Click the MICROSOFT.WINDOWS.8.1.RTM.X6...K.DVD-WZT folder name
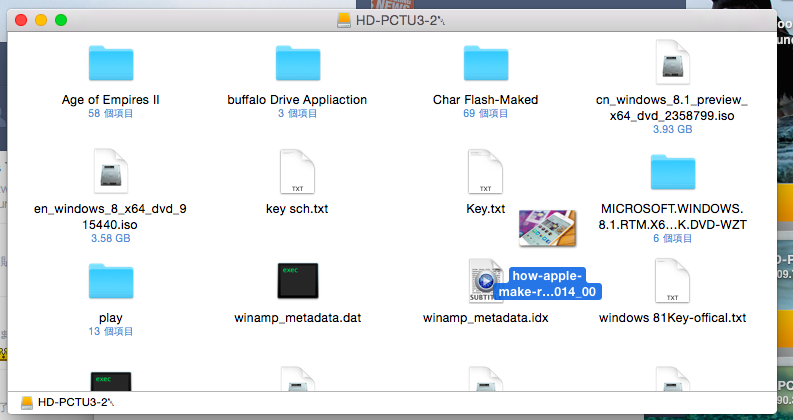 tap(673, 217)
